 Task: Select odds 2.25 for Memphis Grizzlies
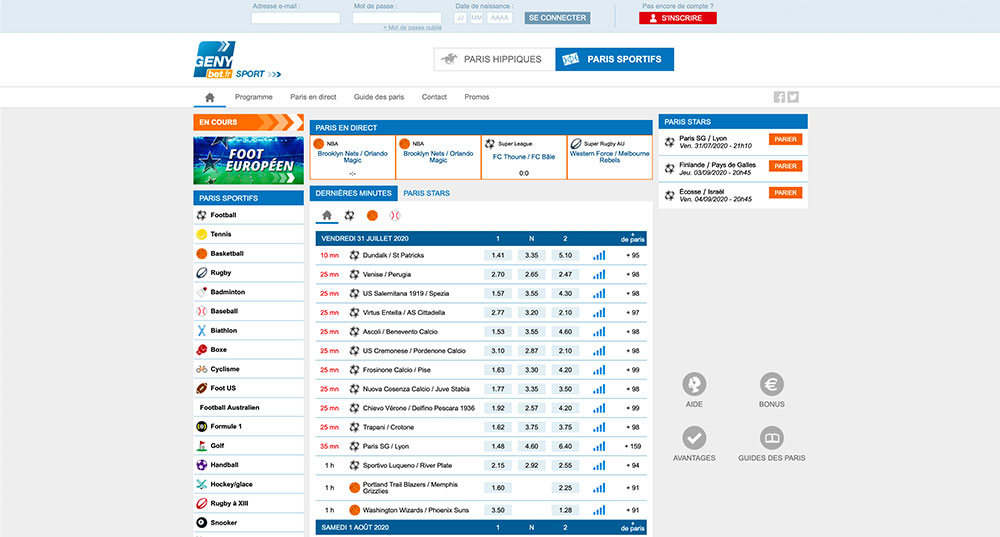[565, 488]
